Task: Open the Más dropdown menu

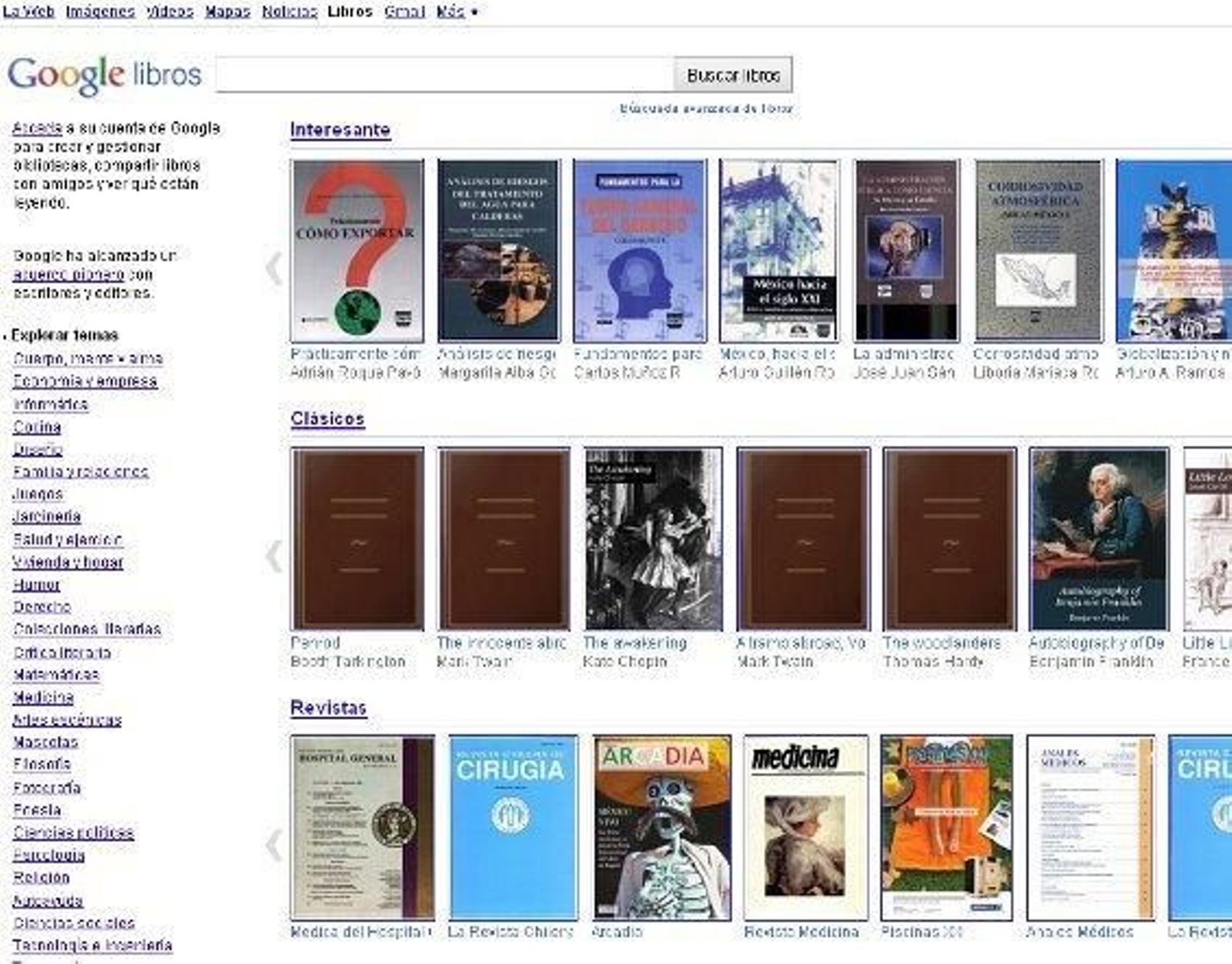Action: pos(449,12)
